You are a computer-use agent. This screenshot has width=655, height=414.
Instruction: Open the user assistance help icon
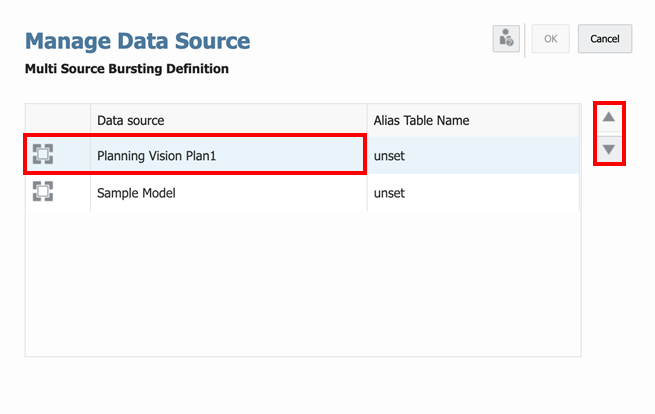click(x=506, y=39)
